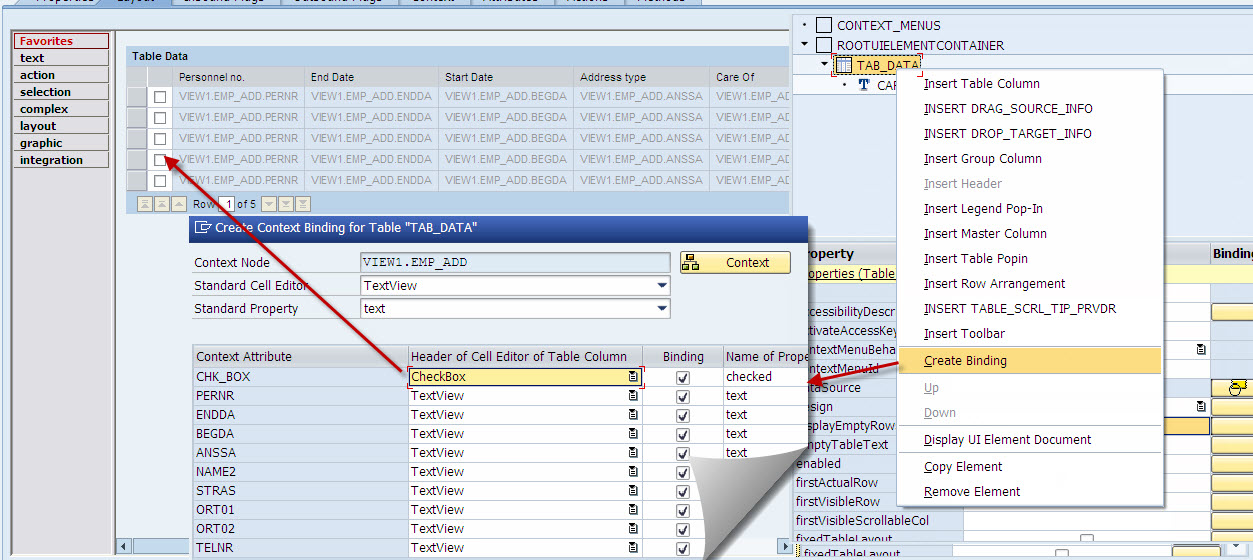Image resolution: width=1253 pixels, height=560 pixels.
Task: Tick second row checkbox in Table Data
Action: pos(160,118)
